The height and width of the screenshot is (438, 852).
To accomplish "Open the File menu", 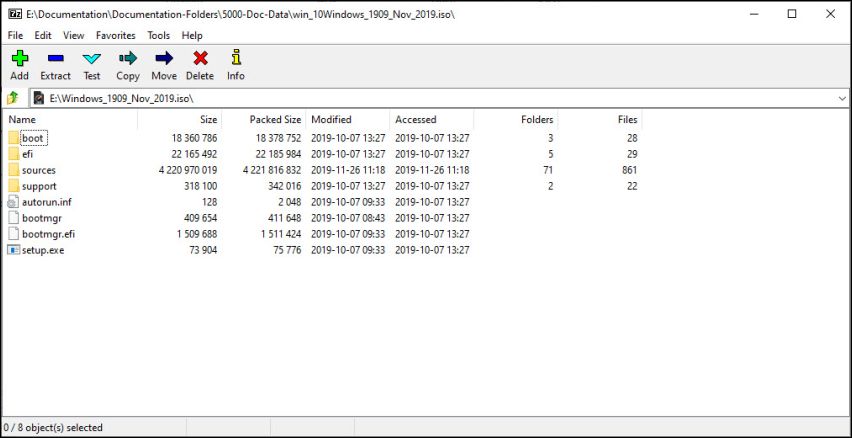I will [x=15, y=35].
